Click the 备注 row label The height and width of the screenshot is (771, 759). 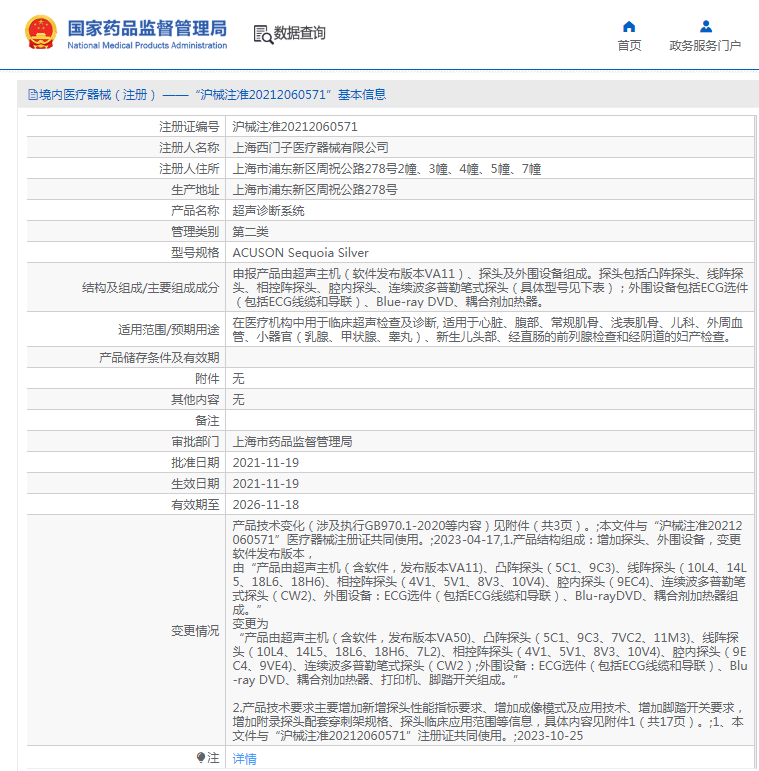207,421
